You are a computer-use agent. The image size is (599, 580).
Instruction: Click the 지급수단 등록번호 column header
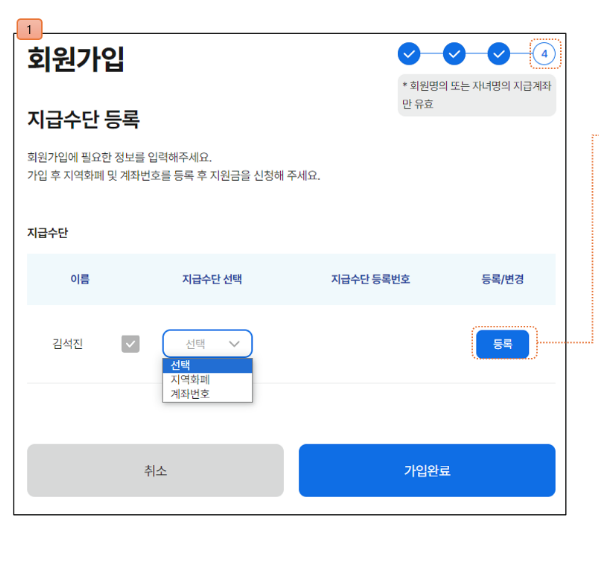pyautogui.click(x=370, y=279)
